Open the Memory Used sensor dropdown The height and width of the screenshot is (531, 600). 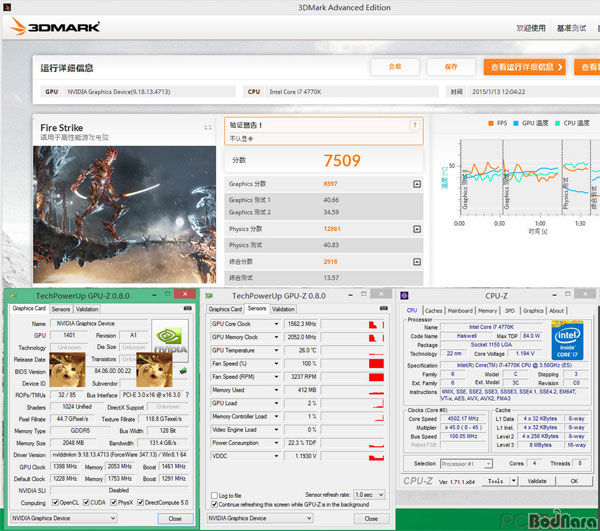tap(276, 390)
